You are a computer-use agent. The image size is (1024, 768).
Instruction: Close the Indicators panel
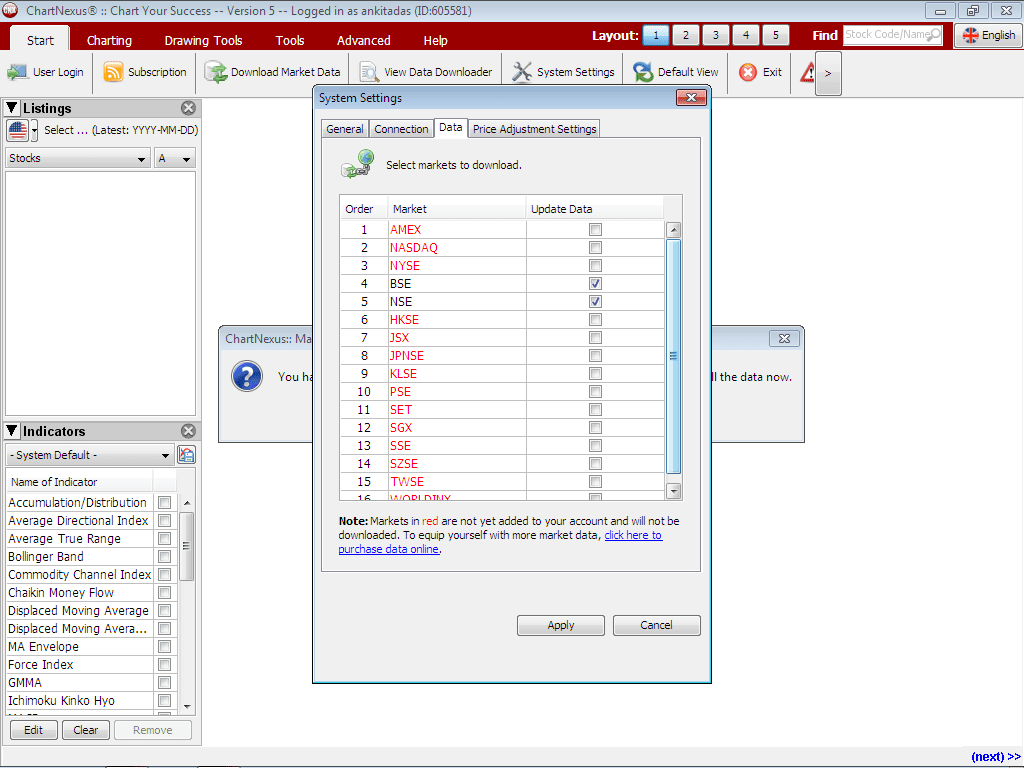pyautogui.click(x=188, y=431)
